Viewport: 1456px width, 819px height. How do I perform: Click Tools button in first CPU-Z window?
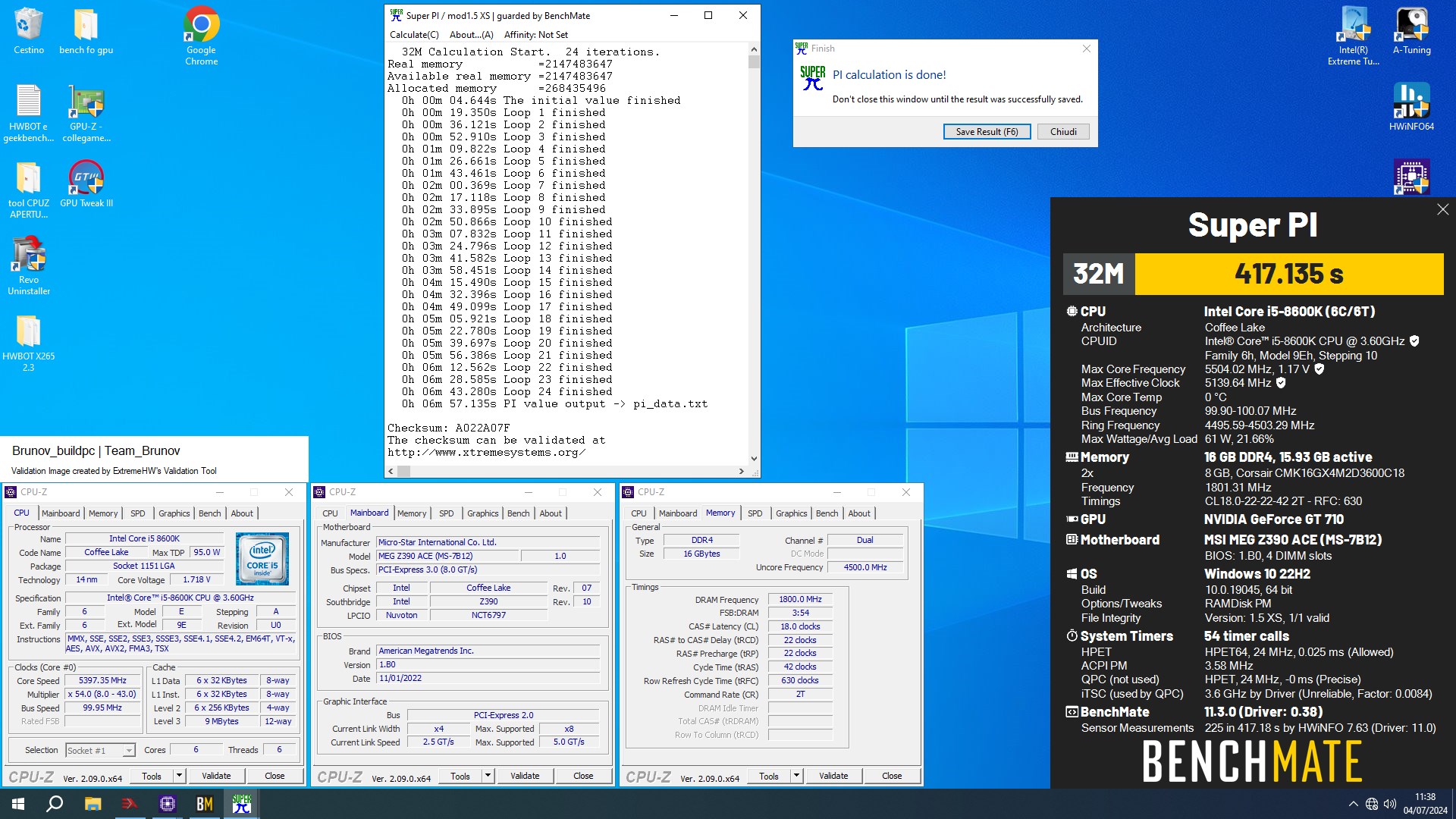pyautogui.click(x=152, y=776)
